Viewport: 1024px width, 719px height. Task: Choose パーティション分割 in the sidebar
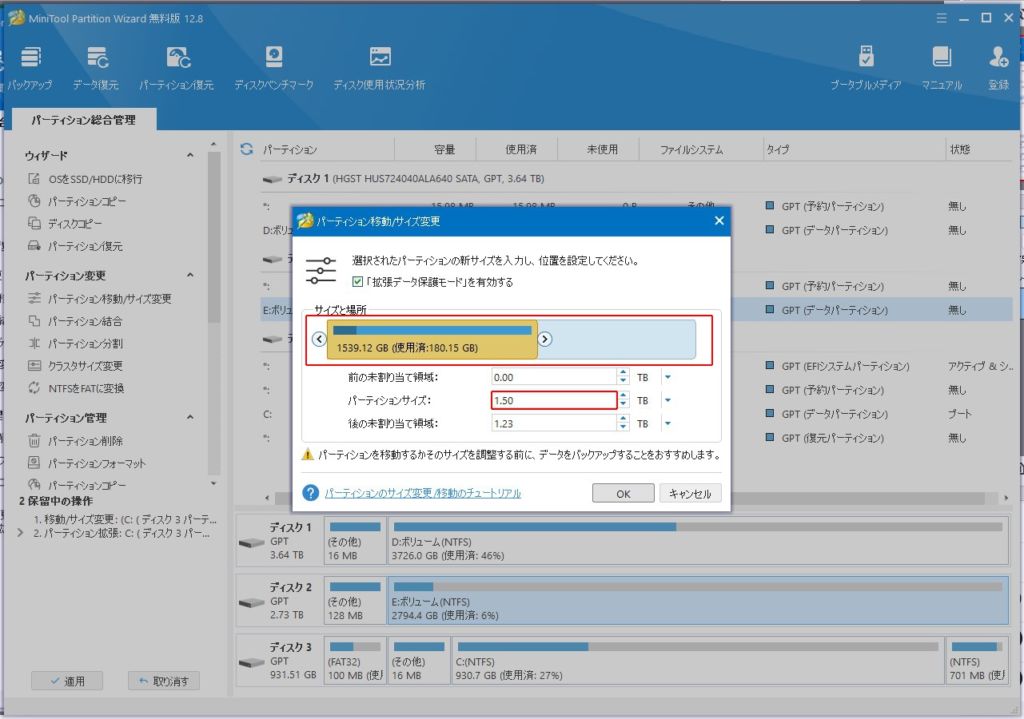click(x=85, y=343)
